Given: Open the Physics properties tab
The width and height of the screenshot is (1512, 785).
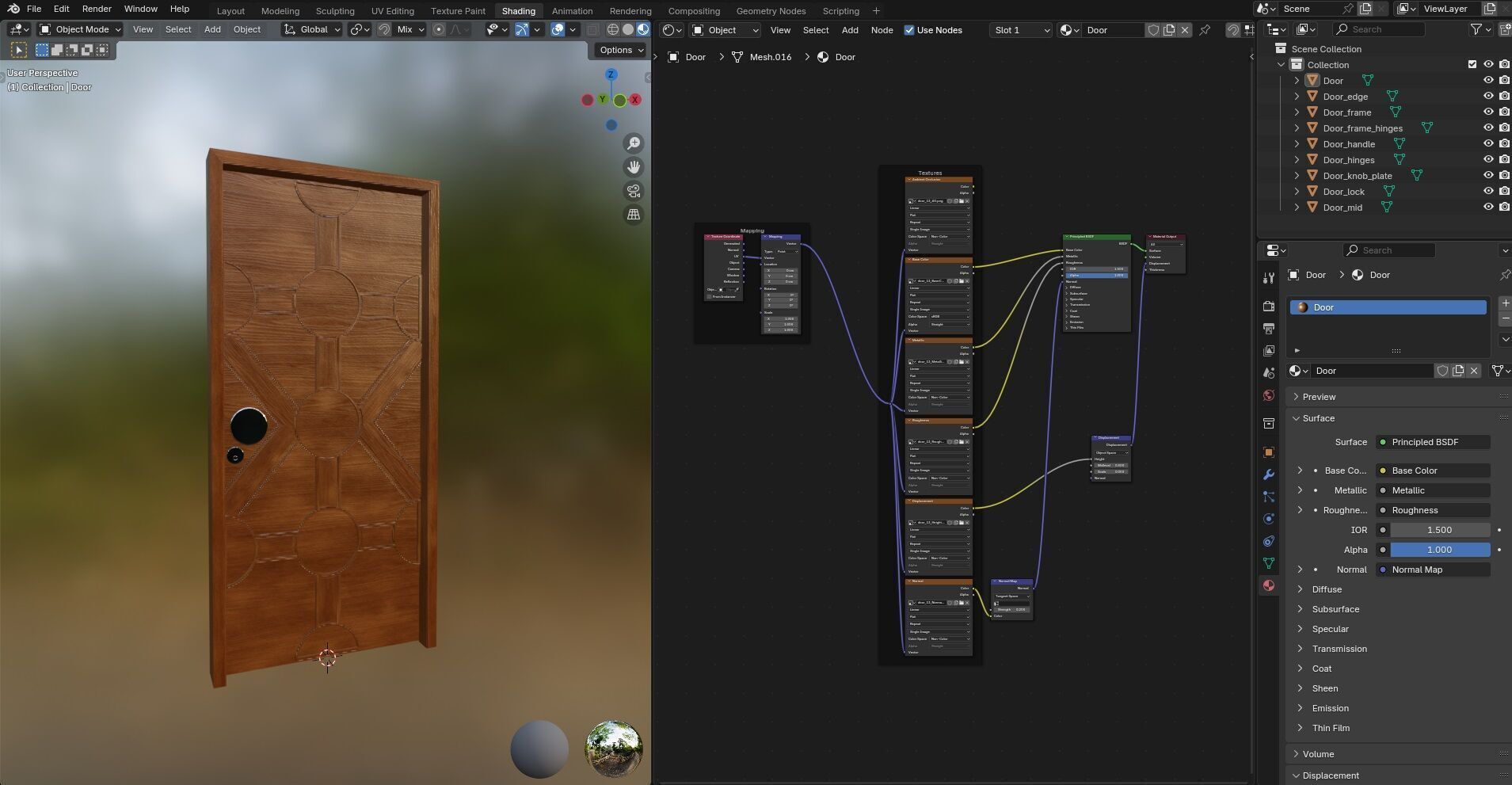Looking at the screenshot, I should coord(1269,519).
